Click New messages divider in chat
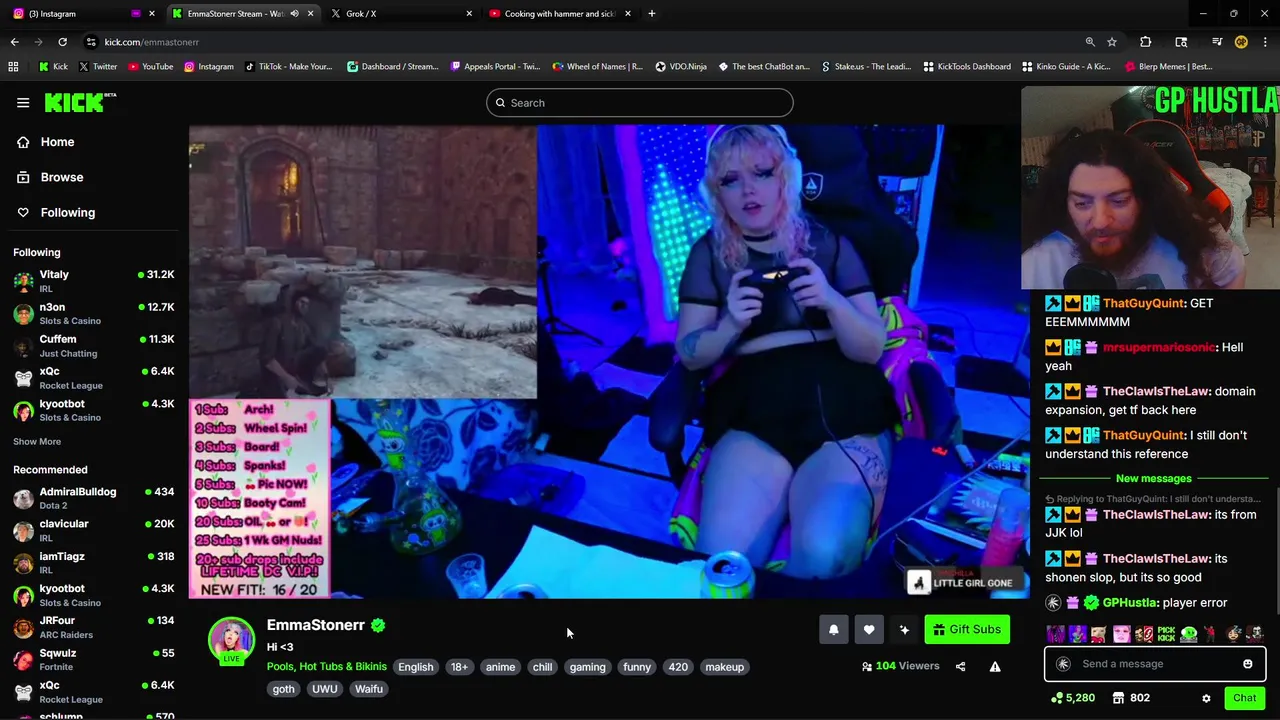Viewport: 1280px width, 720px height. pyautogui.click(x=1154, y=478)
